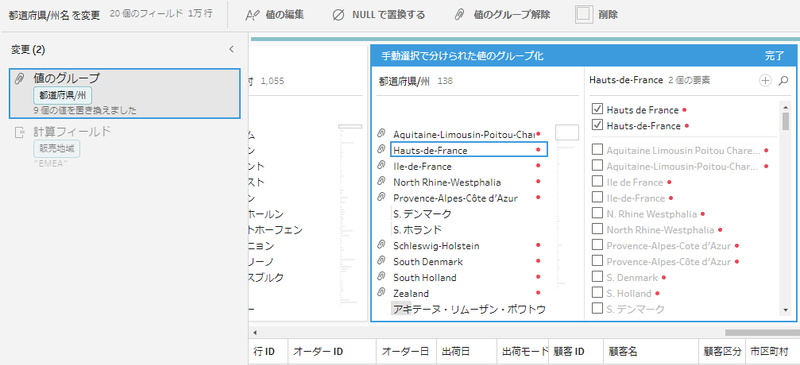Click paperclip icon beside Schleswig-Holstein
The image size is (800, 365).
point(381,245)
